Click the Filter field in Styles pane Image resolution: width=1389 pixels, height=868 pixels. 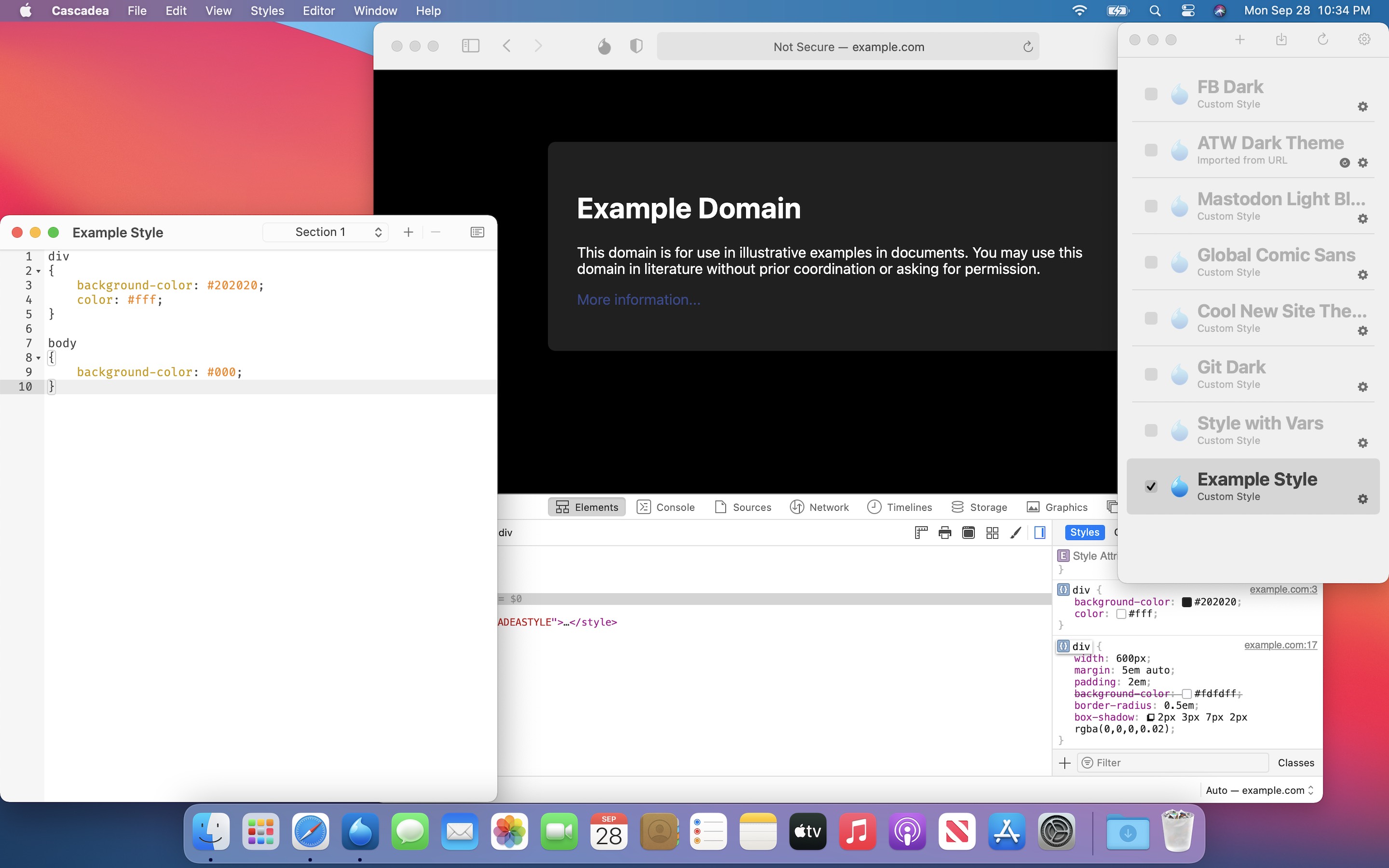click(1172, 763)
